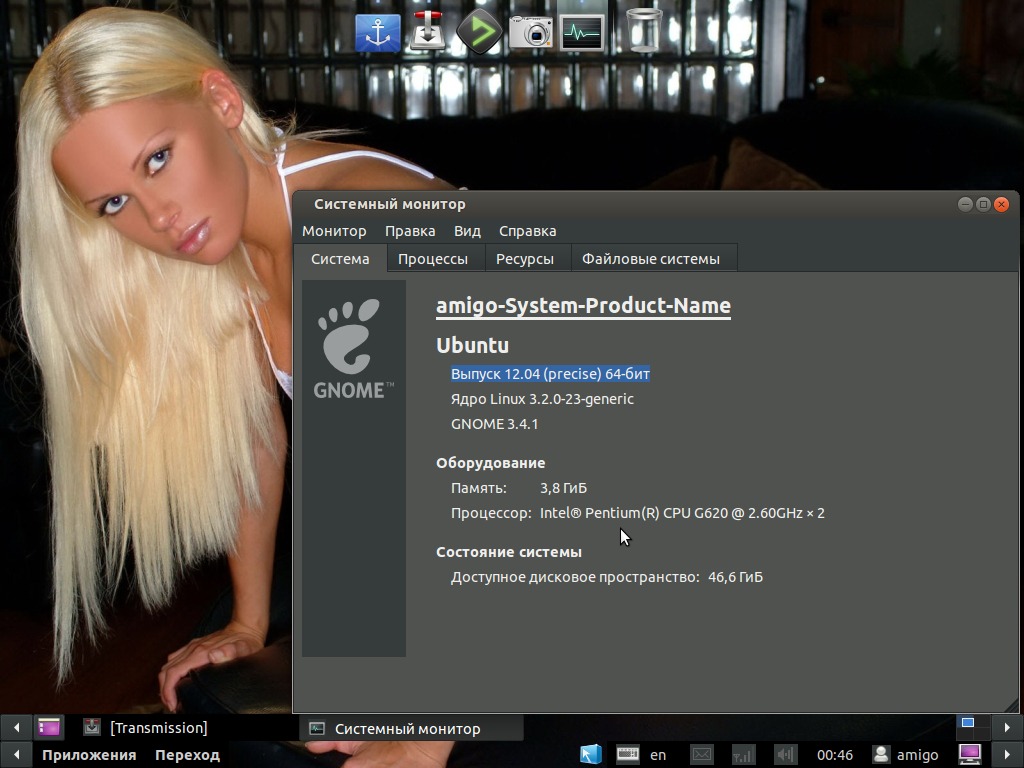
Task: Click the purple monitor tray icon
Action: (970, 754)
